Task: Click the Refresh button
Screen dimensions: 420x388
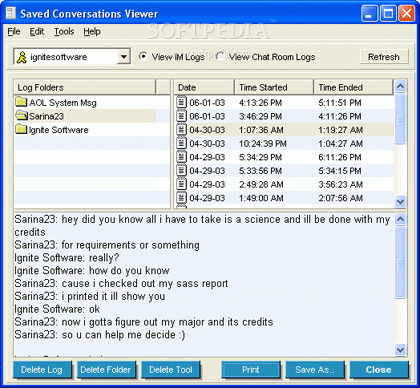Action: [384, 57]
